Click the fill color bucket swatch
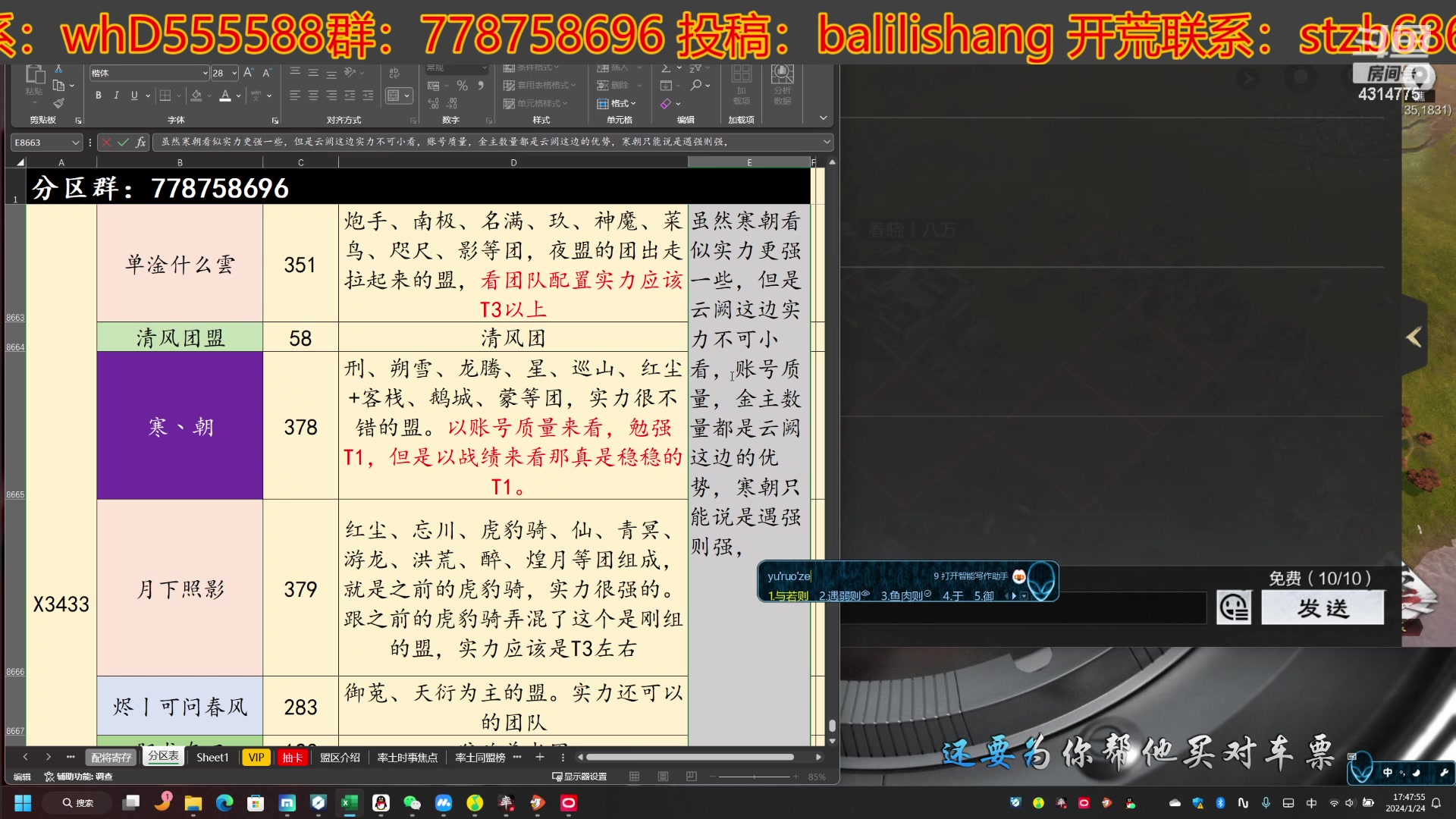This screenshot has height=819, width=1456. pyautogui.click(x=196, y=96)
